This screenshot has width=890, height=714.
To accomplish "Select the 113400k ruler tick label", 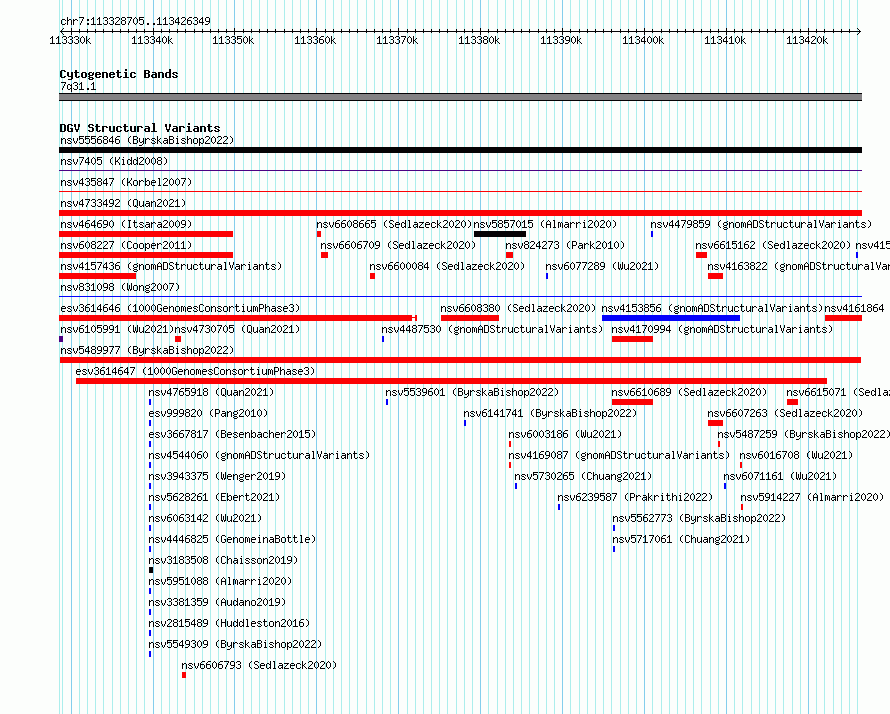I will (x=643, y=40).
